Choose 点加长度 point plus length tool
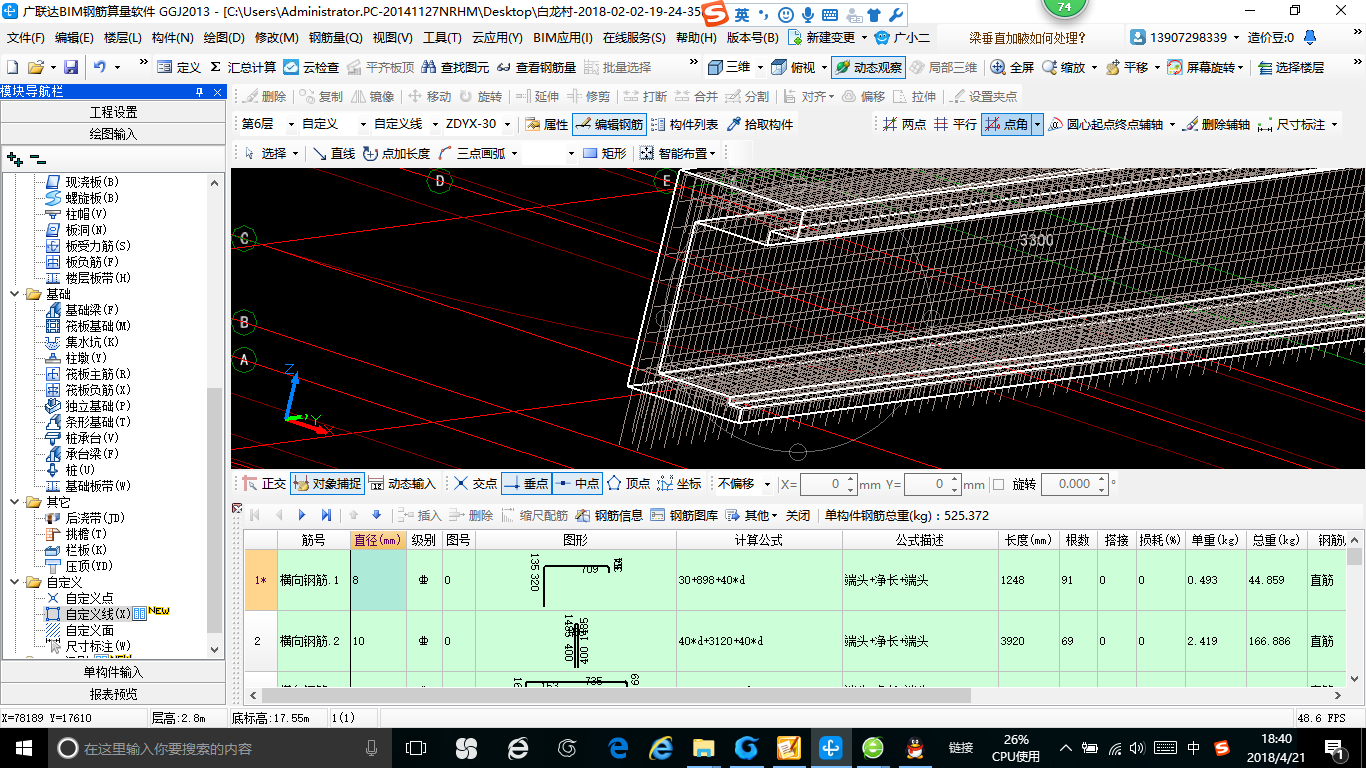Screen dimensions: 1366x768 coord(396,153)
